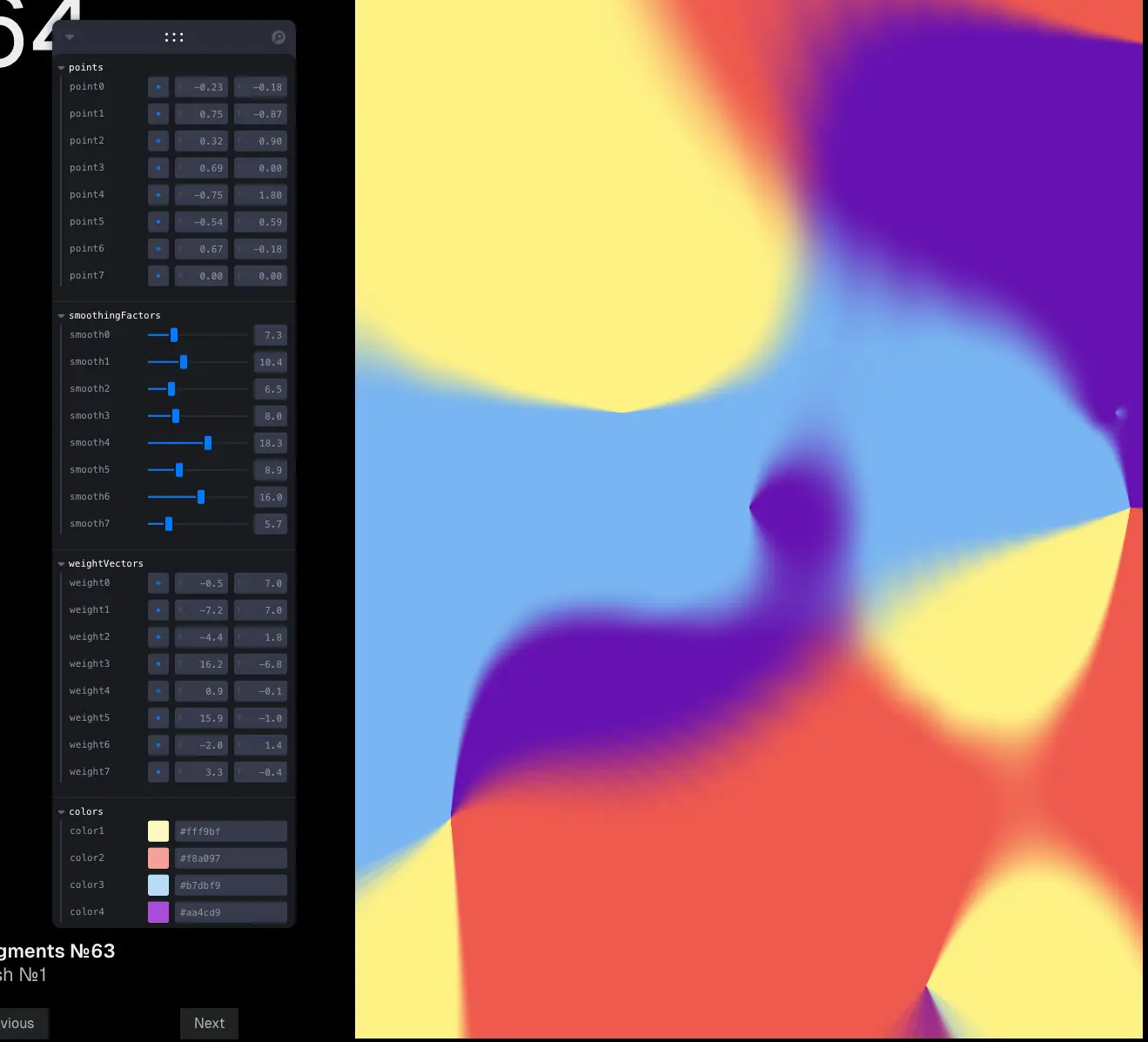Click the smooth1 value field showing 10.4
Image resolution: width=1148 pixels, height=1042 pixels.
(271, 362)
